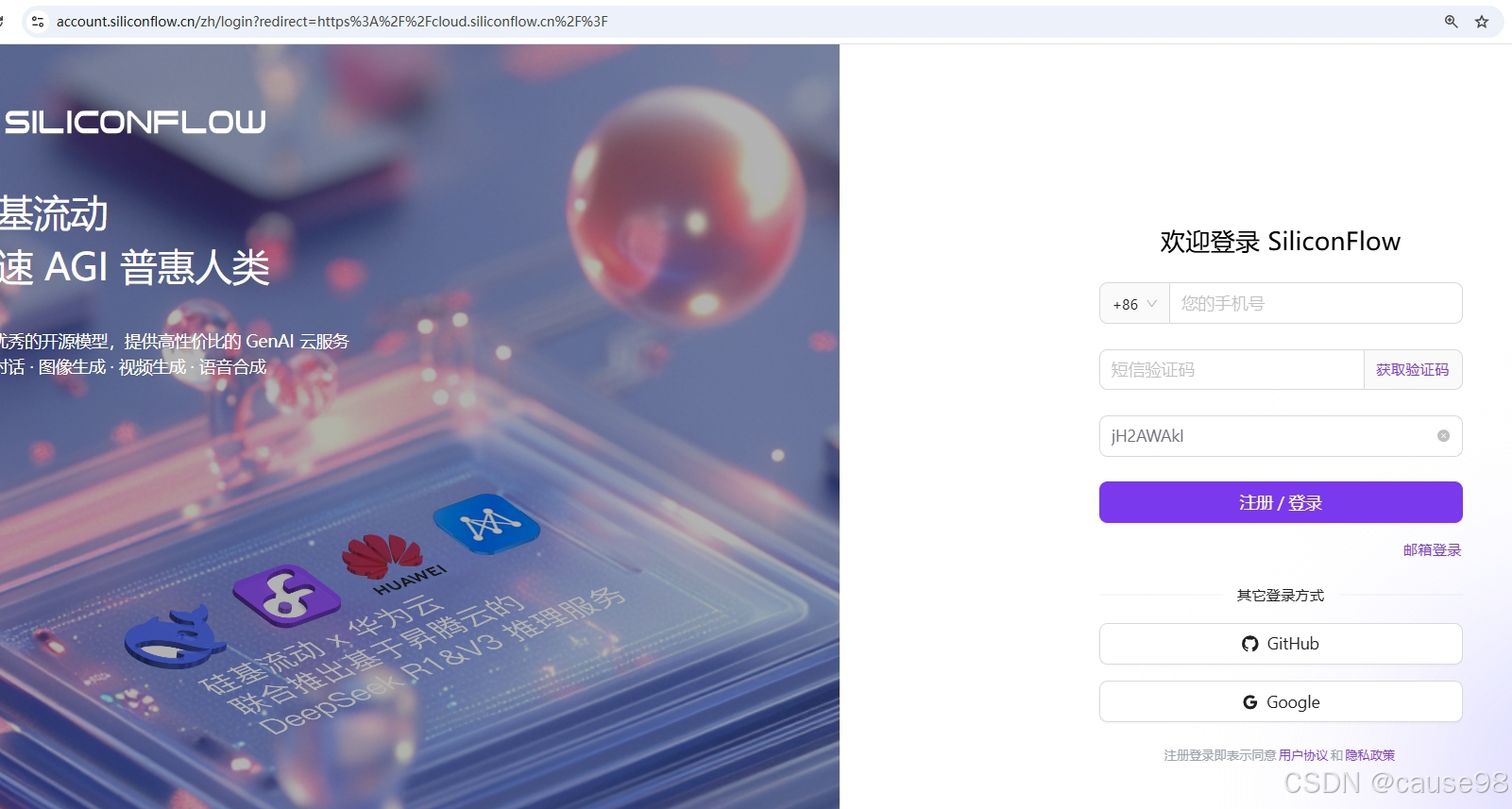Sign in with the GitHub button

pyautogui.click(x=1281, y=644)
